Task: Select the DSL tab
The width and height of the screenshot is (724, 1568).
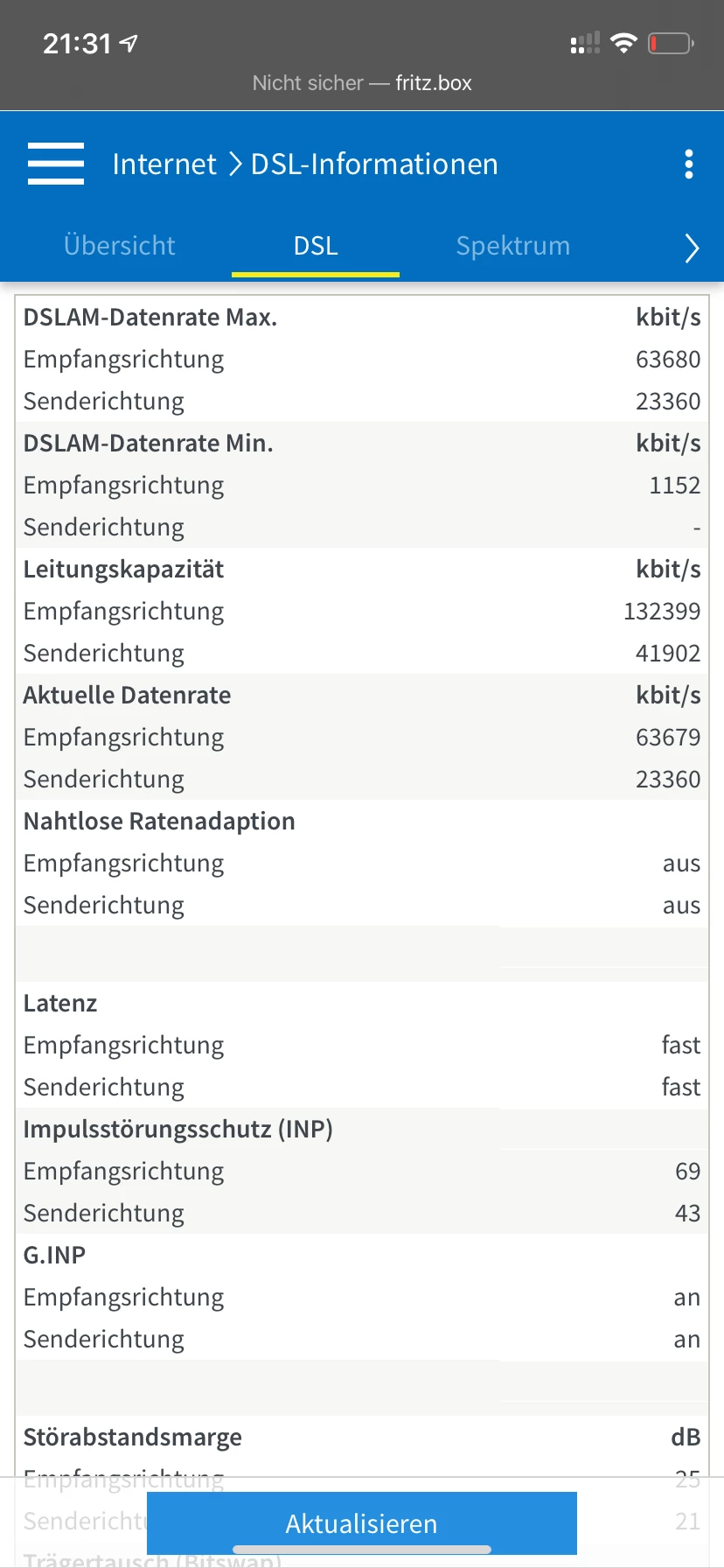Action: (x=316, y=246)
